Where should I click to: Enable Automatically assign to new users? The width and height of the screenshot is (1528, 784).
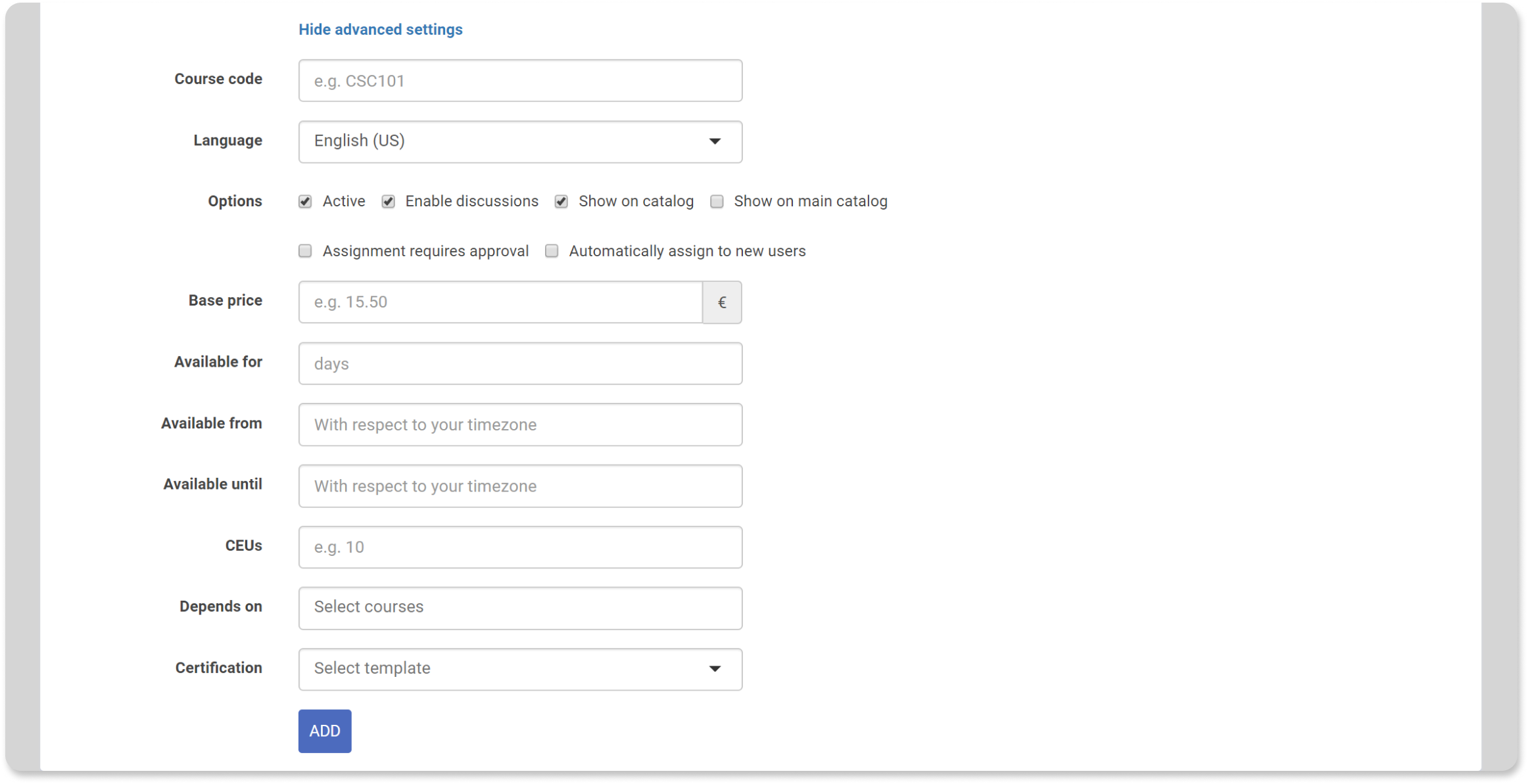(552, 251)
